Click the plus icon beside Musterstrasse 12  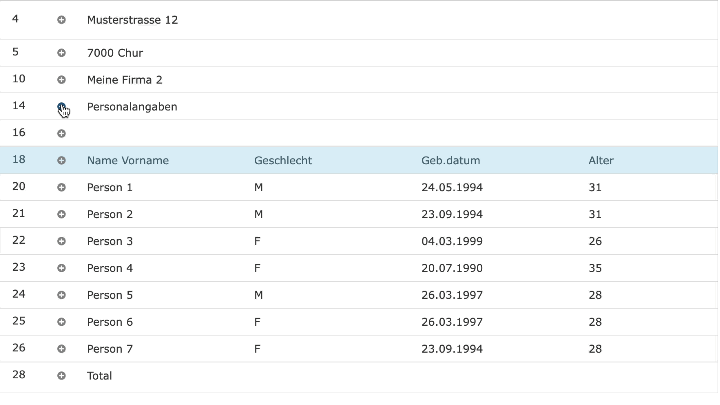62,20
